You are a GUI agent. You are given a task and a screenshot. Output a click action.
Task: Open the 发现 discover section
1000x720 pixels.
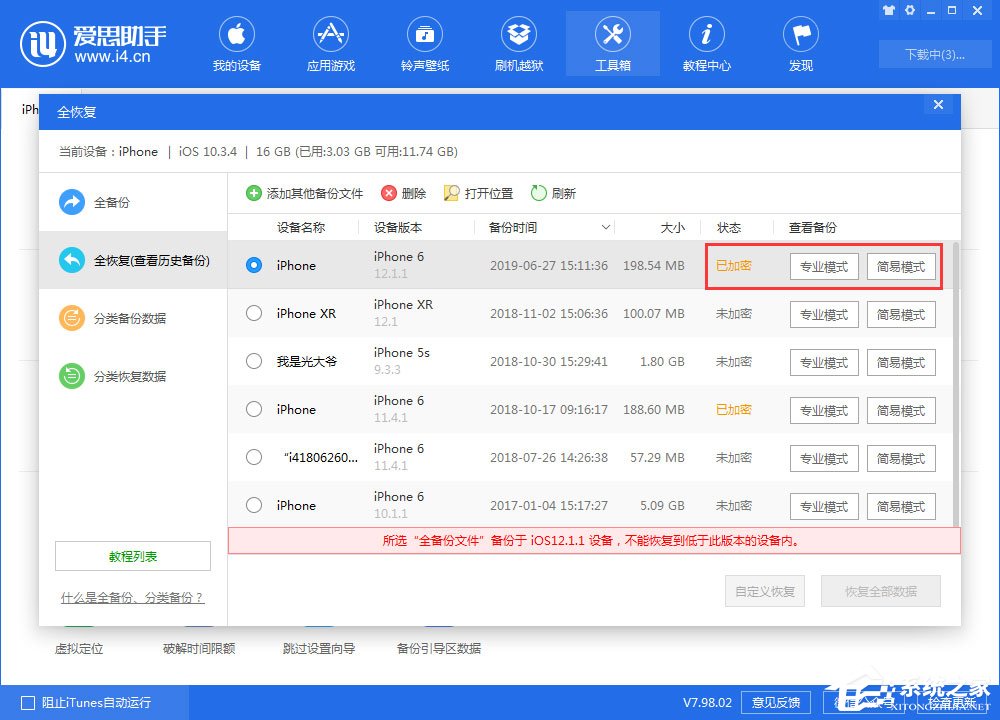pos(800,43)
